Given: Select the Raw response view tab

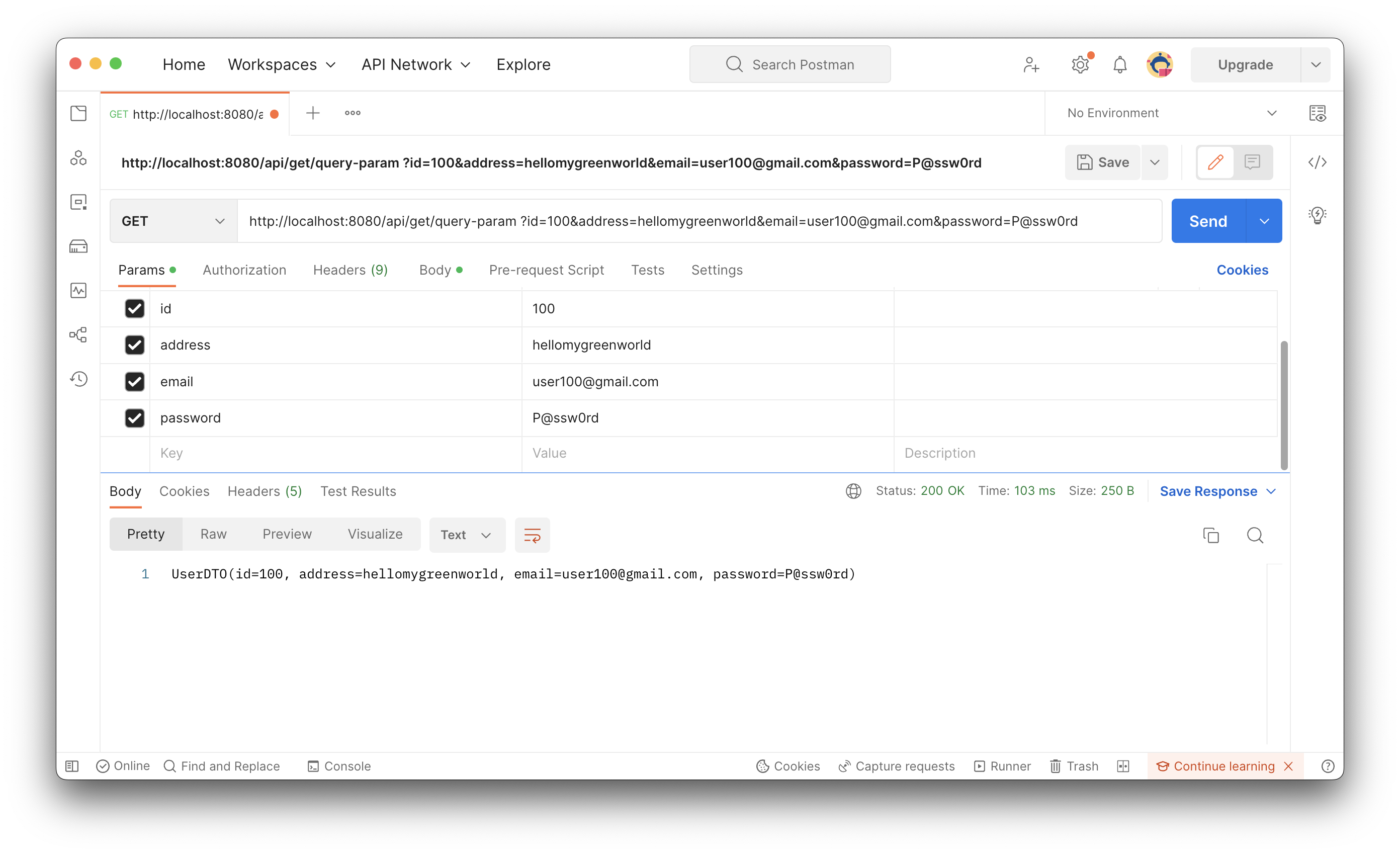Looking at the screenshot, I should pos(213,534).
